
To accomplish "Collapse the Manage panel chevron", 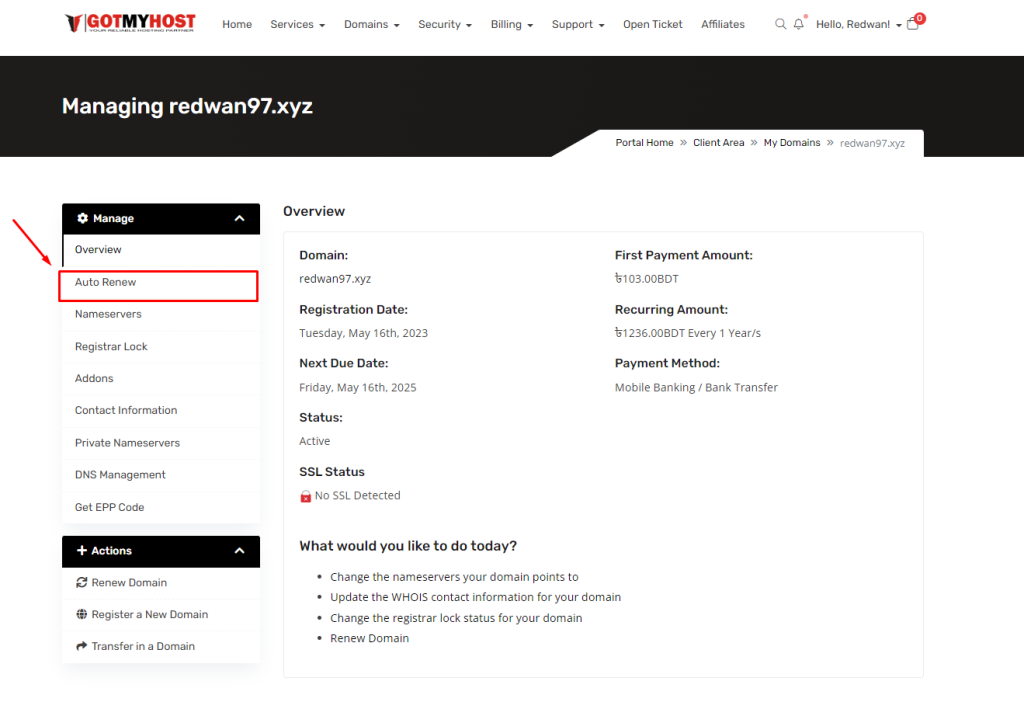I will (x=239, y=218).
